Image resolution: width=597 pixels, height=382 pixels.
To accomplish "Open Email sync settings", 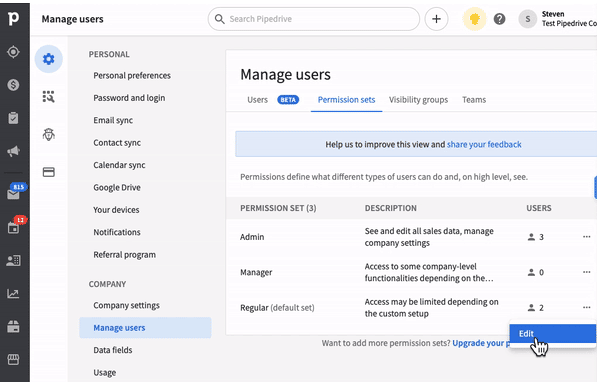I will pyautogui.click(x=113, y=120).
